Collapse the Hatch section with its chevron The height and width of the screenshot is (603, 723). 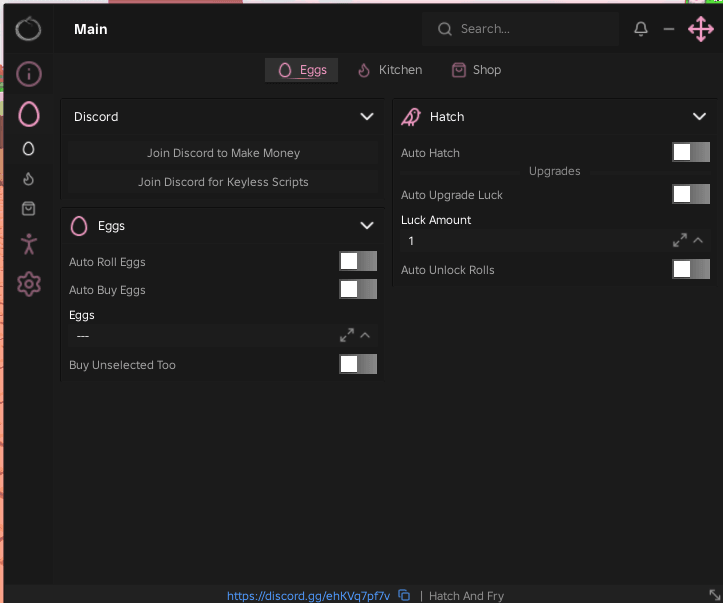[x=699, y=117]
